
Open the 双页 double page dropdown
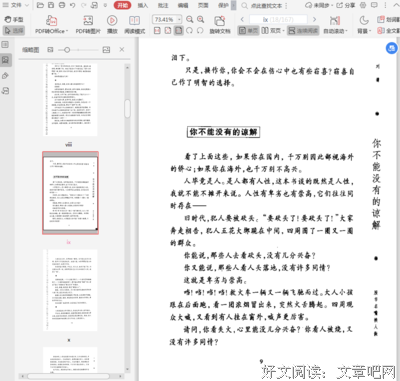click(x=273, y=31)
